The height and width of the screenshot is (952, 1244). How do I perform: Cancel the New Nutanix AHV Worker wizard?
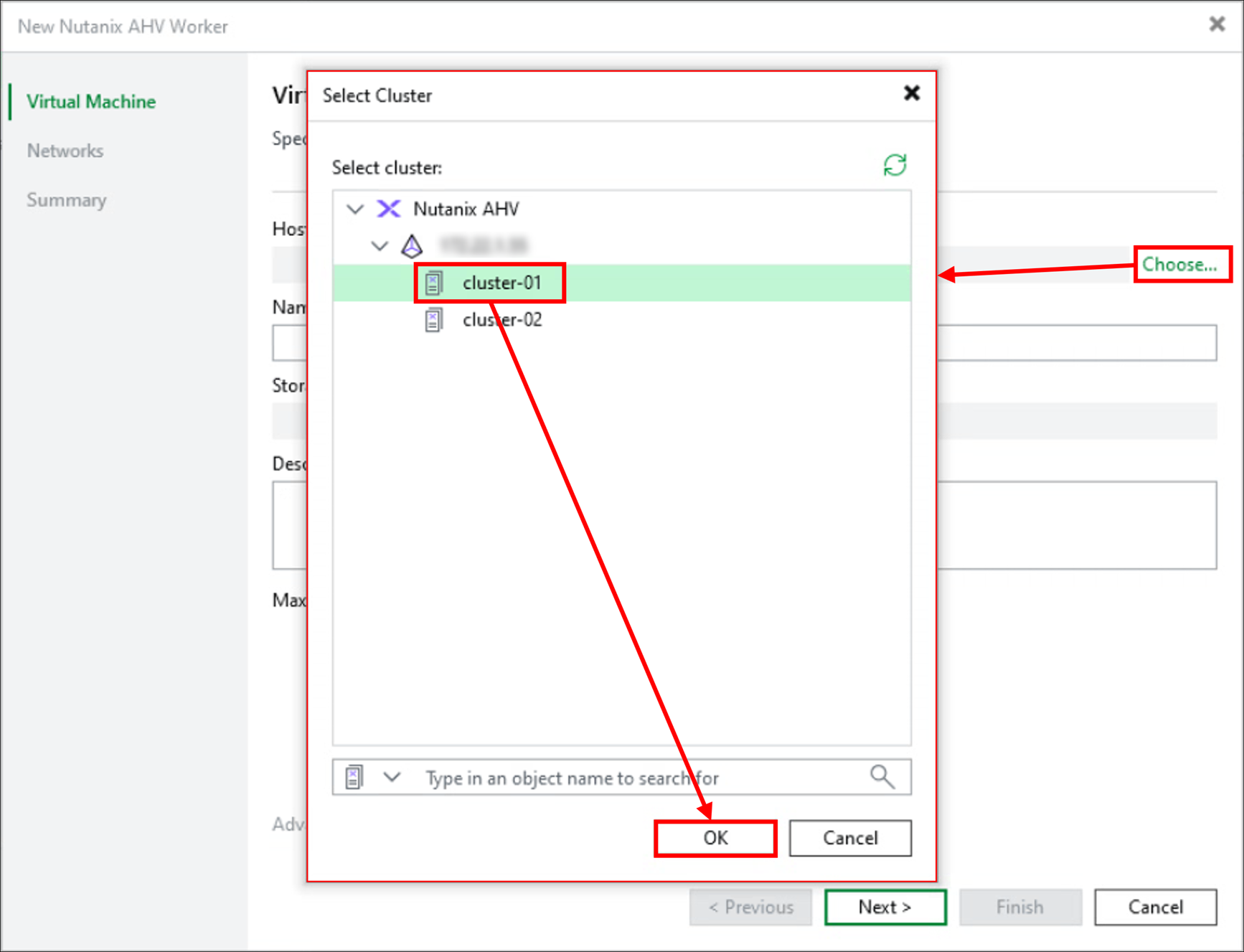(1154, 907)
